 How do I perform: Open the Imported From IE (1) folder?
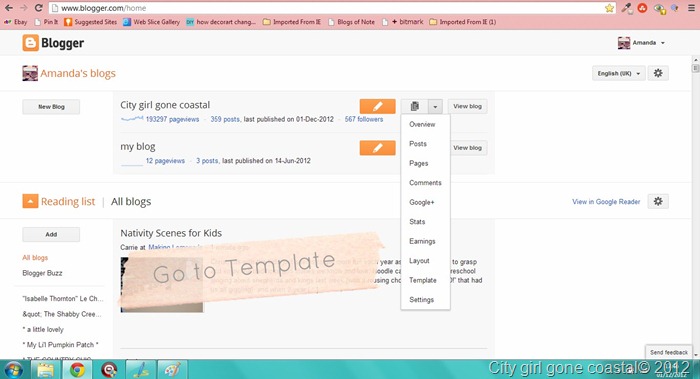(462, 21)
